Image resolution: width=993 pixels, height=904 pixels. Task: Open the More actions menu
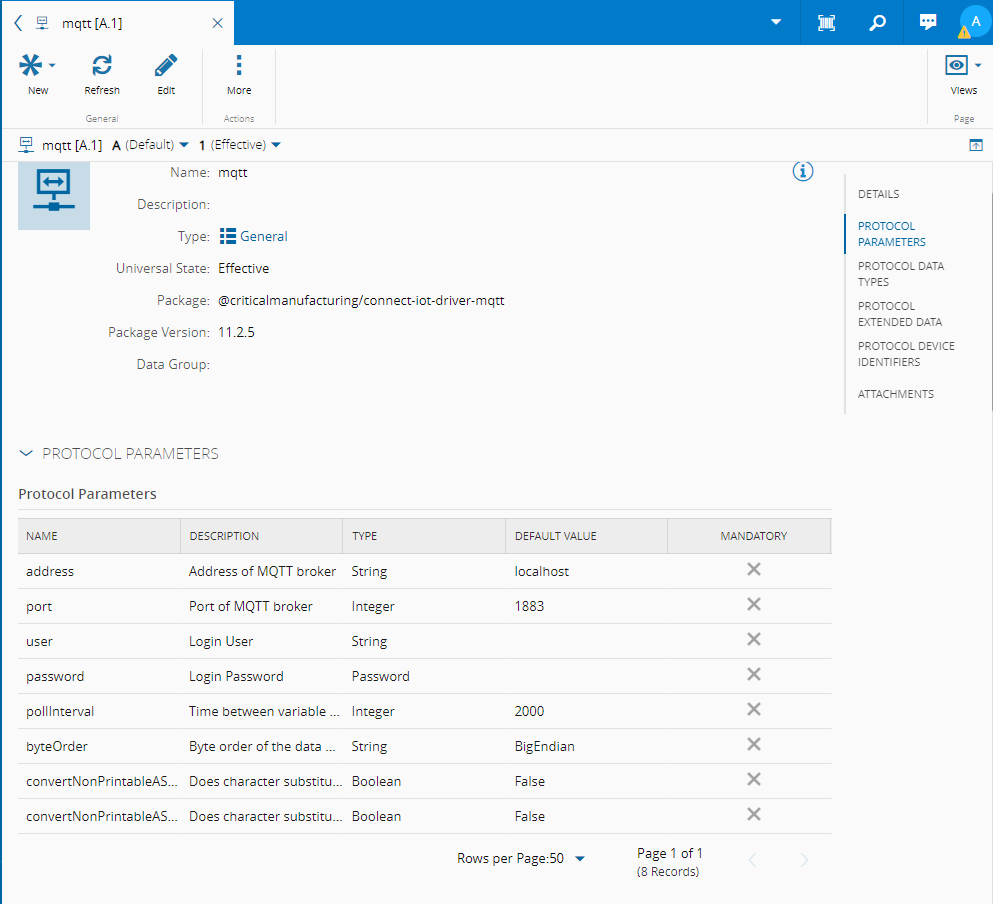point(239,66)
